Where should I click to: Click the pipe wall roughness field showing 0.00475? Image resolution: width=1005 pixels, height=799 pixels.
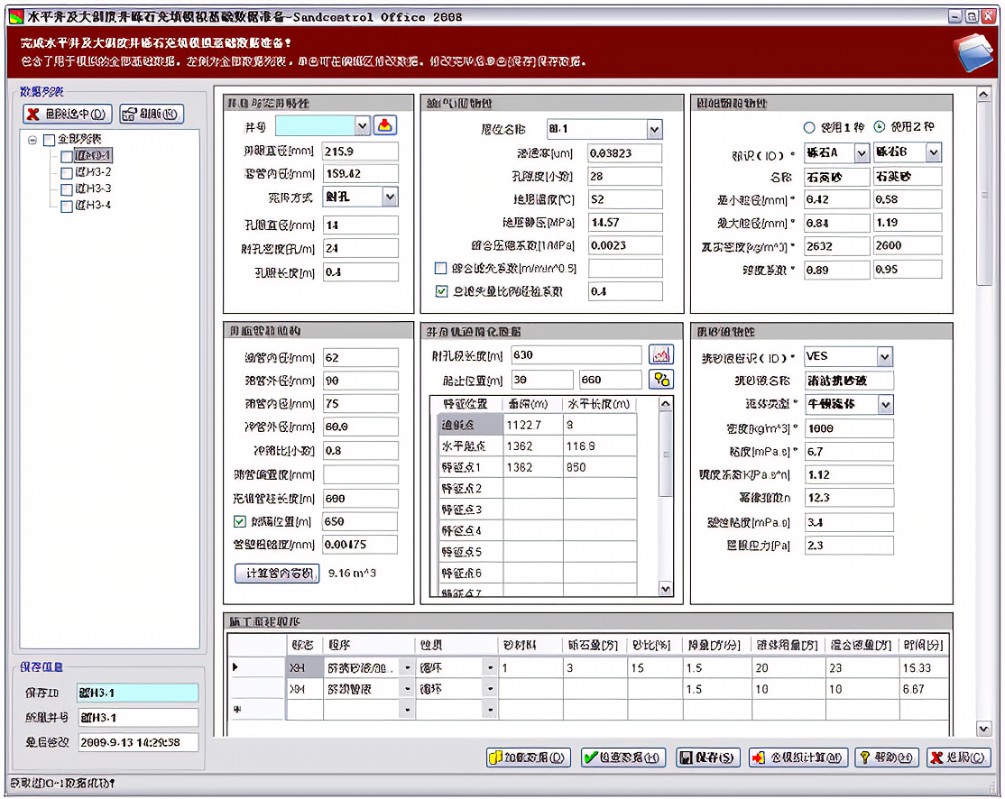[360, 545]
